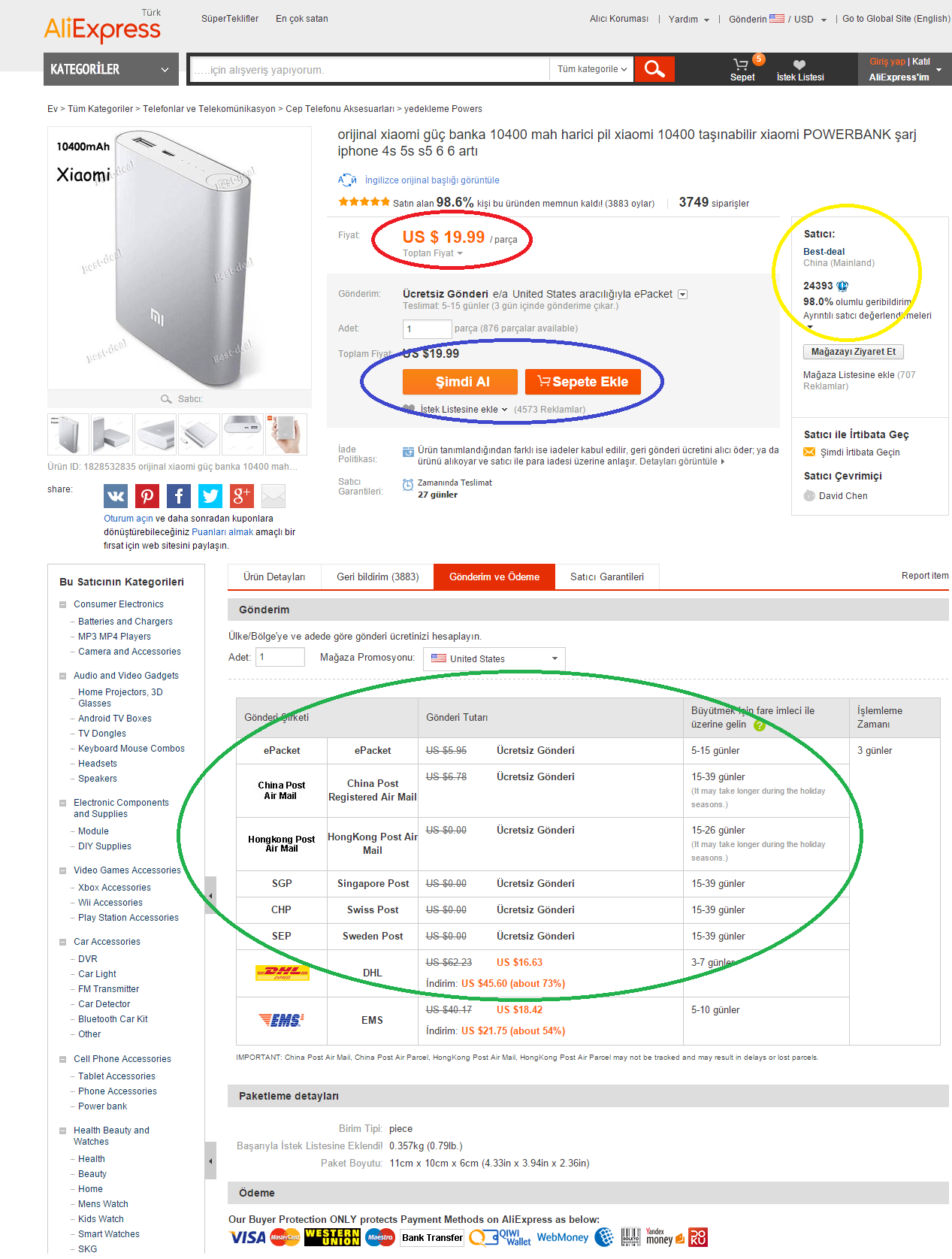952x1259 pixels.
Task: Click the Best-deal seller name link
Action: 824,252
